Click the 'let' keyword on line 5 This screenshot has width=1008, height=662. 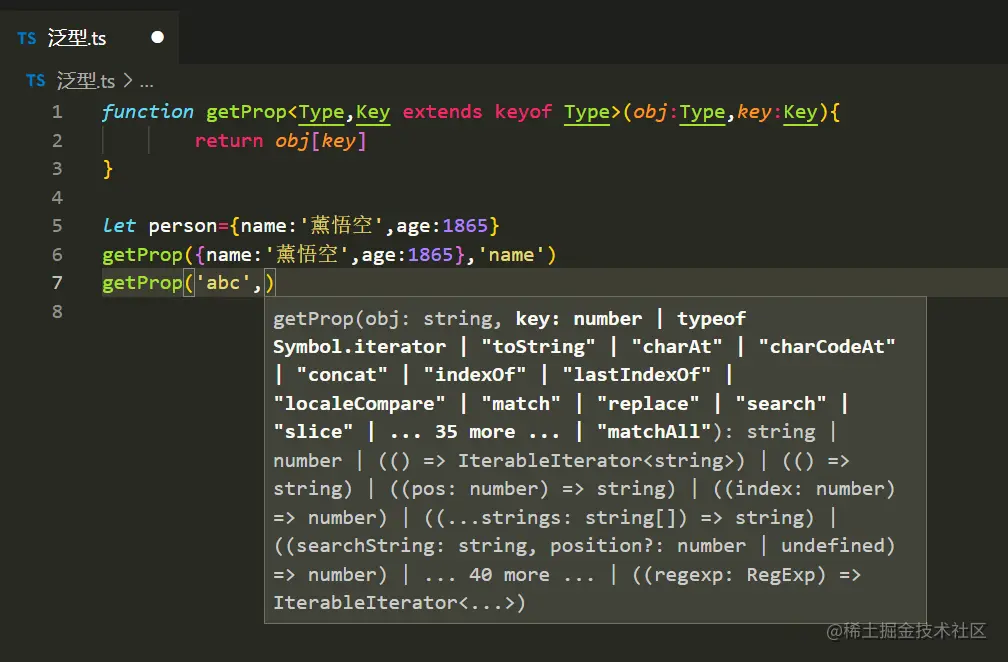[x=119, y=226]
